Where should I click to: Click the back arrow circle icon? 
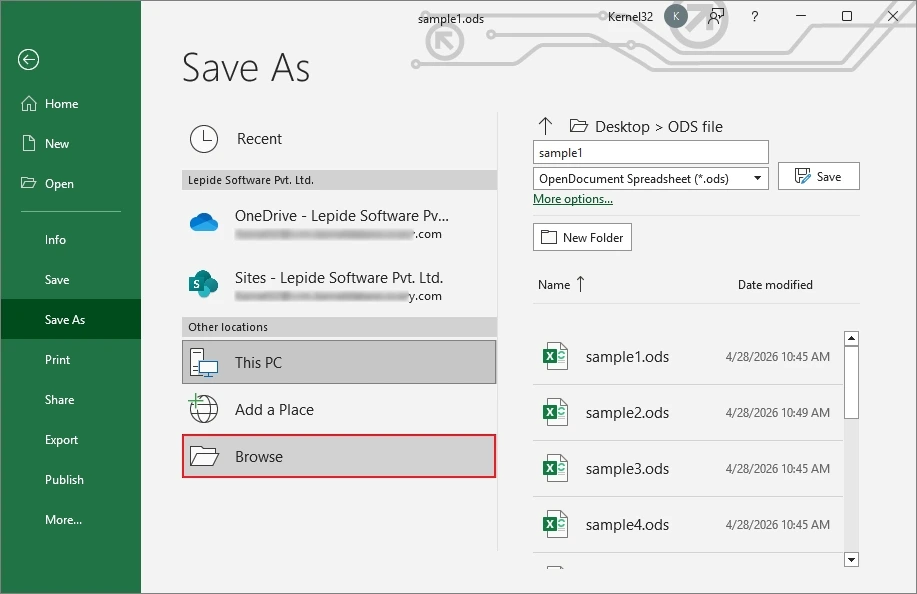[28, 60]
